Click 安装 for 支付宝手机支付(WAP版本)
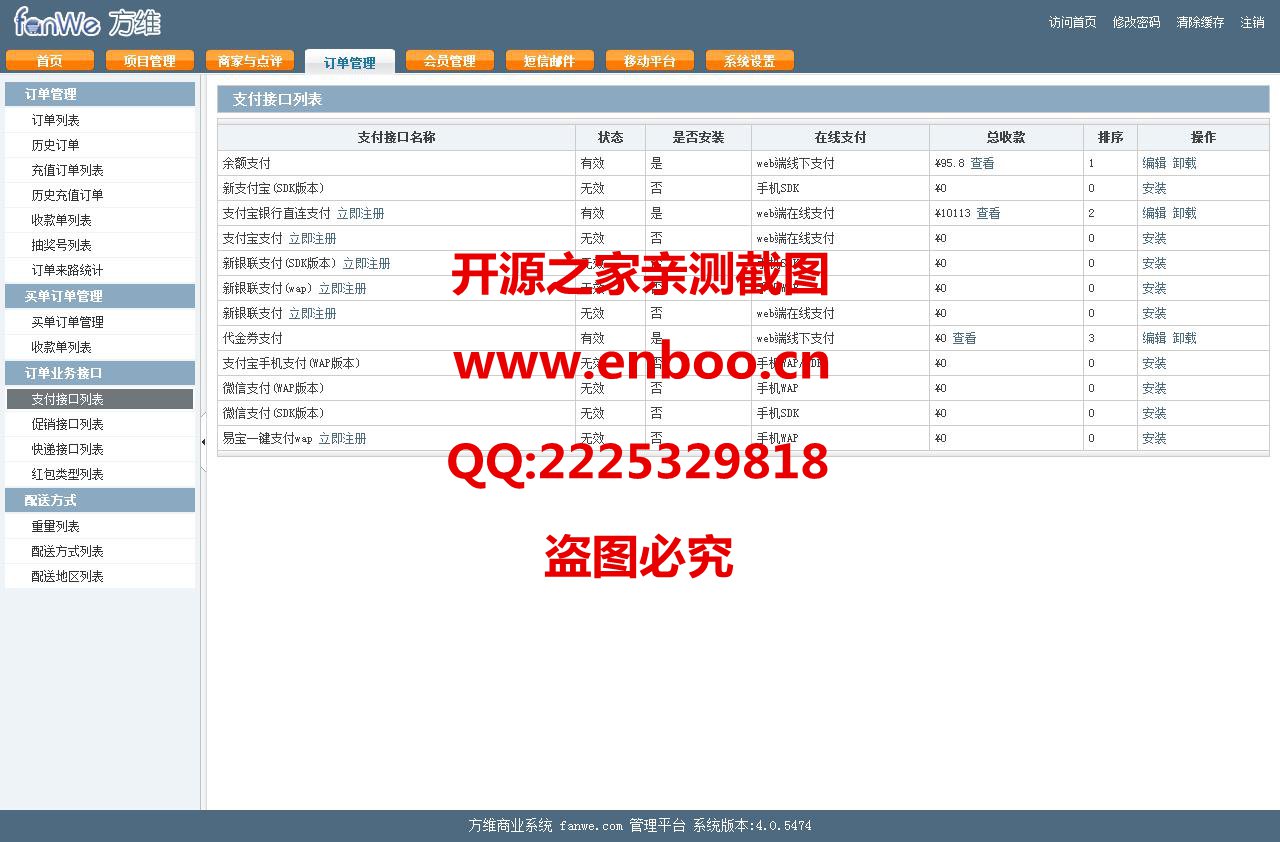1280x842 pixels. [x=1154, y=363]
